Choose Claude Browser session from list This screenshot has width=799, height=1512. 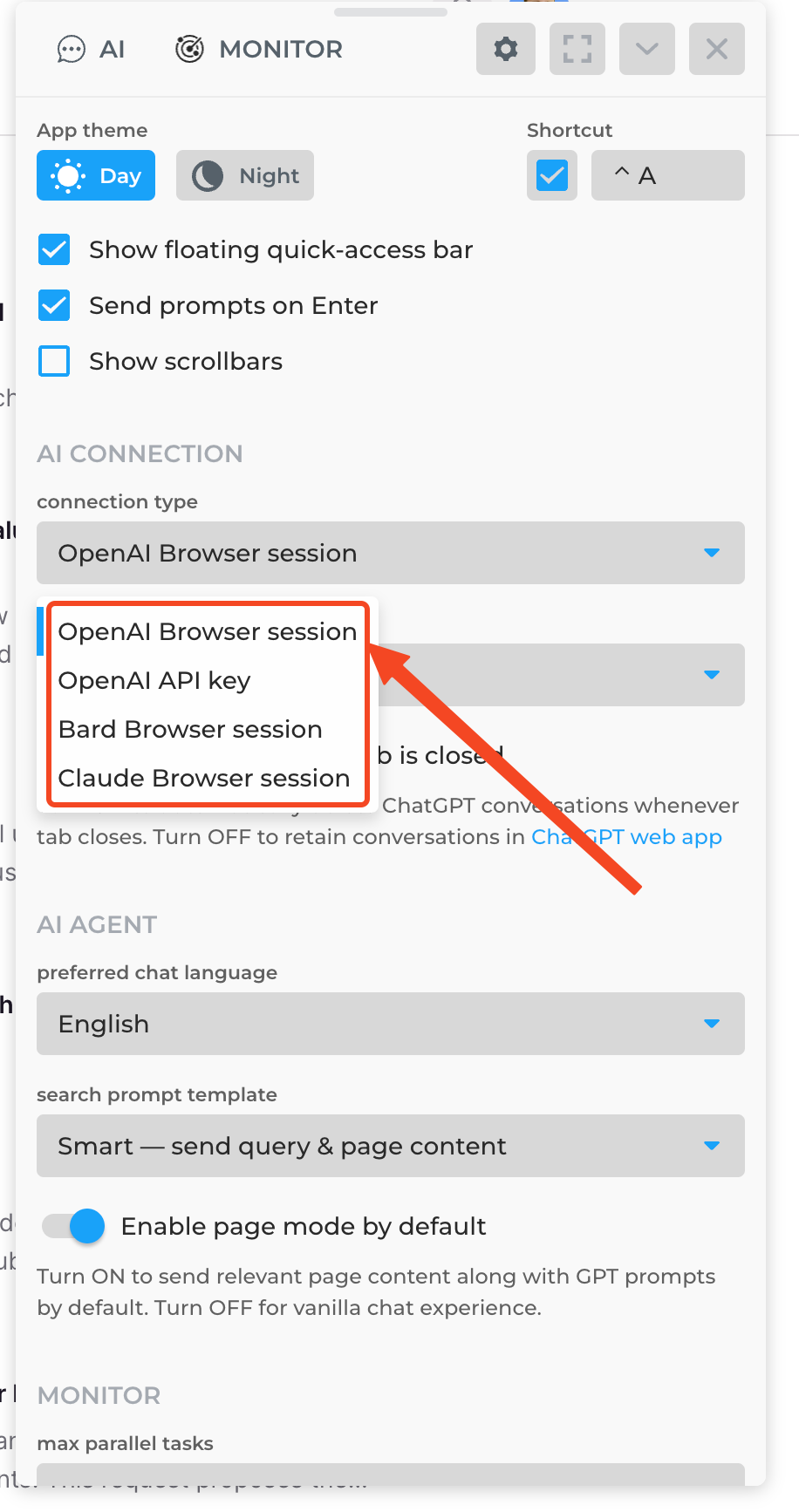204,778
